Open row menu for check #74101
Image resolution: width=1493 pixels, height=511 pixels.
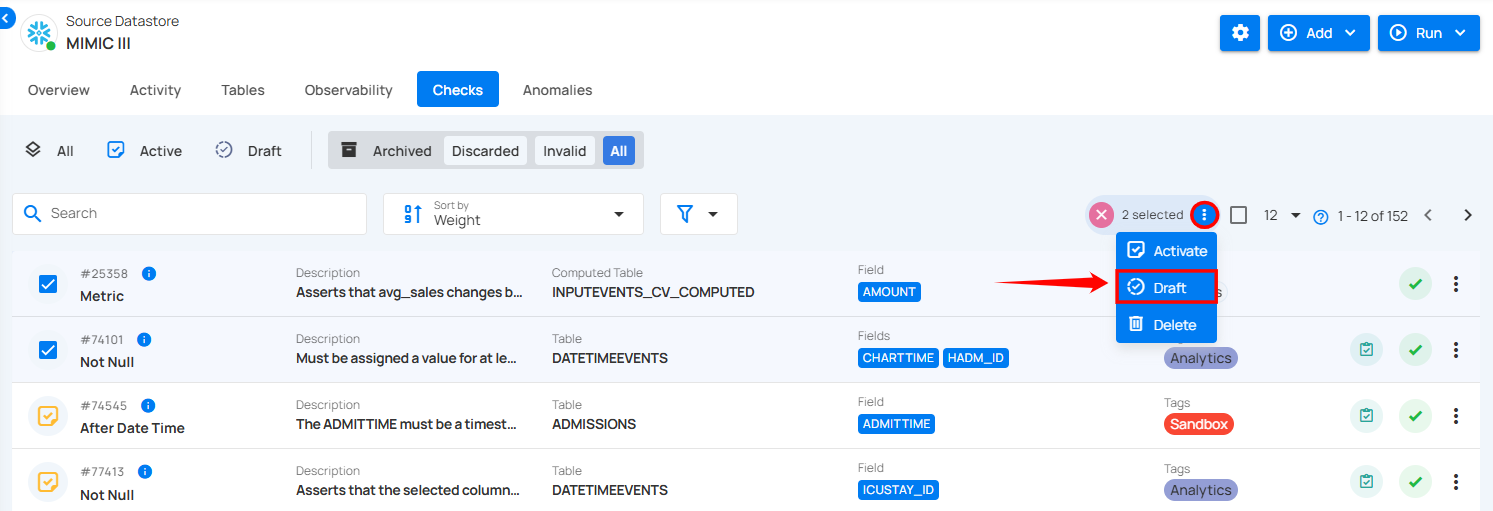[x=1456, y=350]
